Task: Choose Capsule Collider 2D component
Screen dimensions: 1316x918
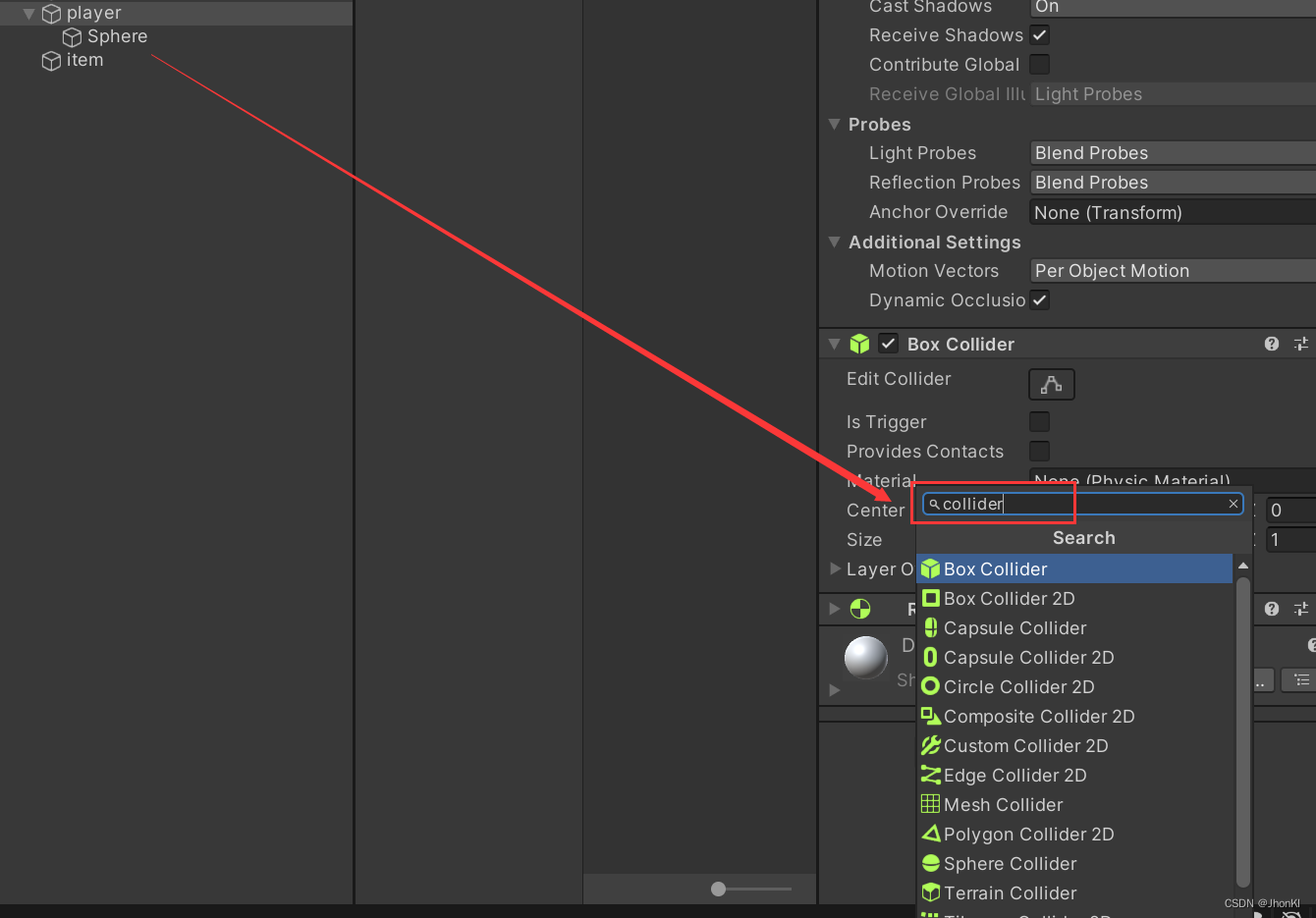Action: tap(1074, 658)
